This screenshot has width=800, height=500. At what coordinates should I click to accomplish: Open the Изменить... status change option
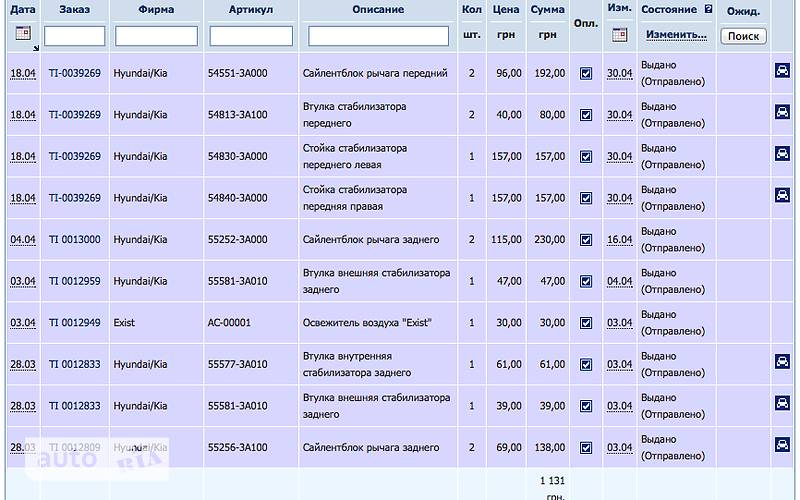[x=676, y=35]
